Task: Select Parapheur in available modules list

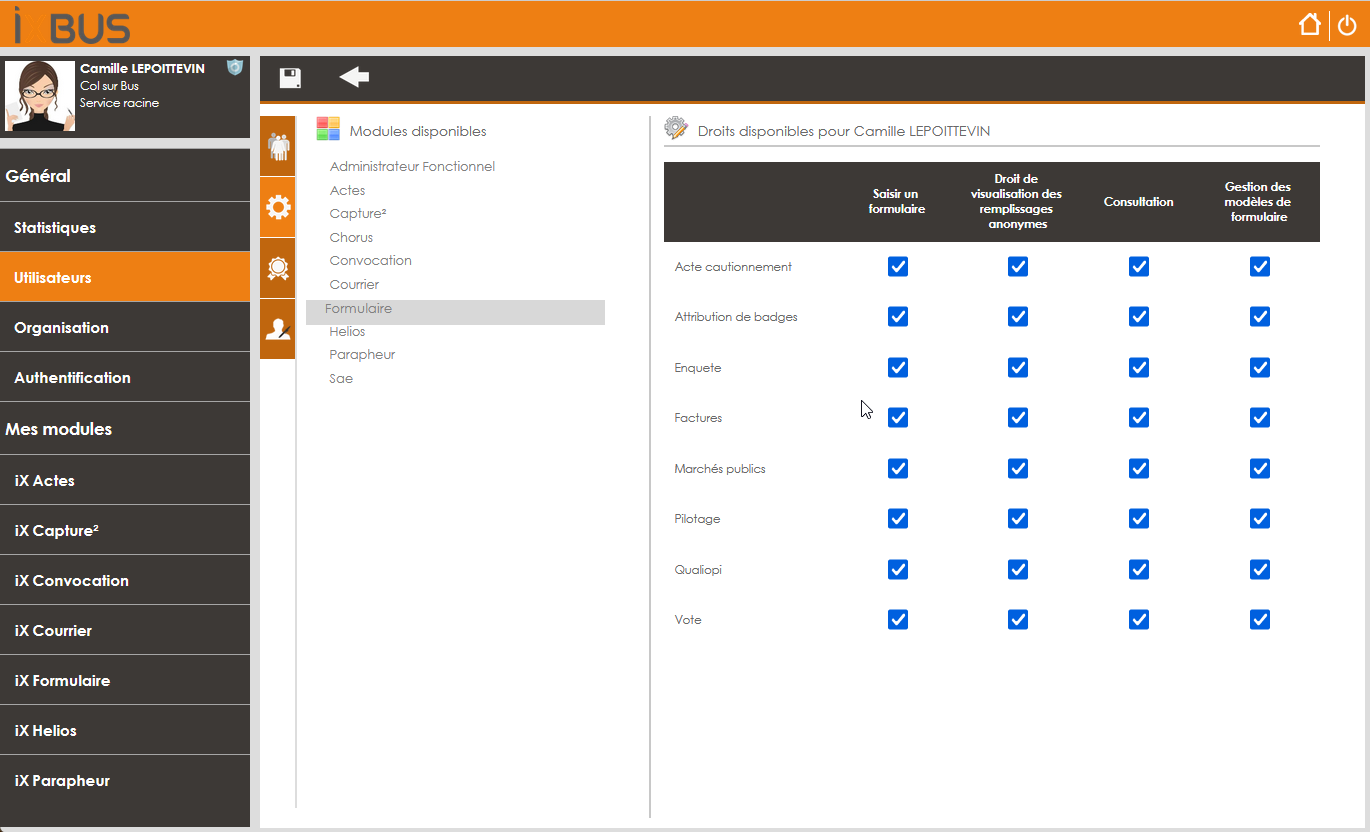Action: [362, 355]
